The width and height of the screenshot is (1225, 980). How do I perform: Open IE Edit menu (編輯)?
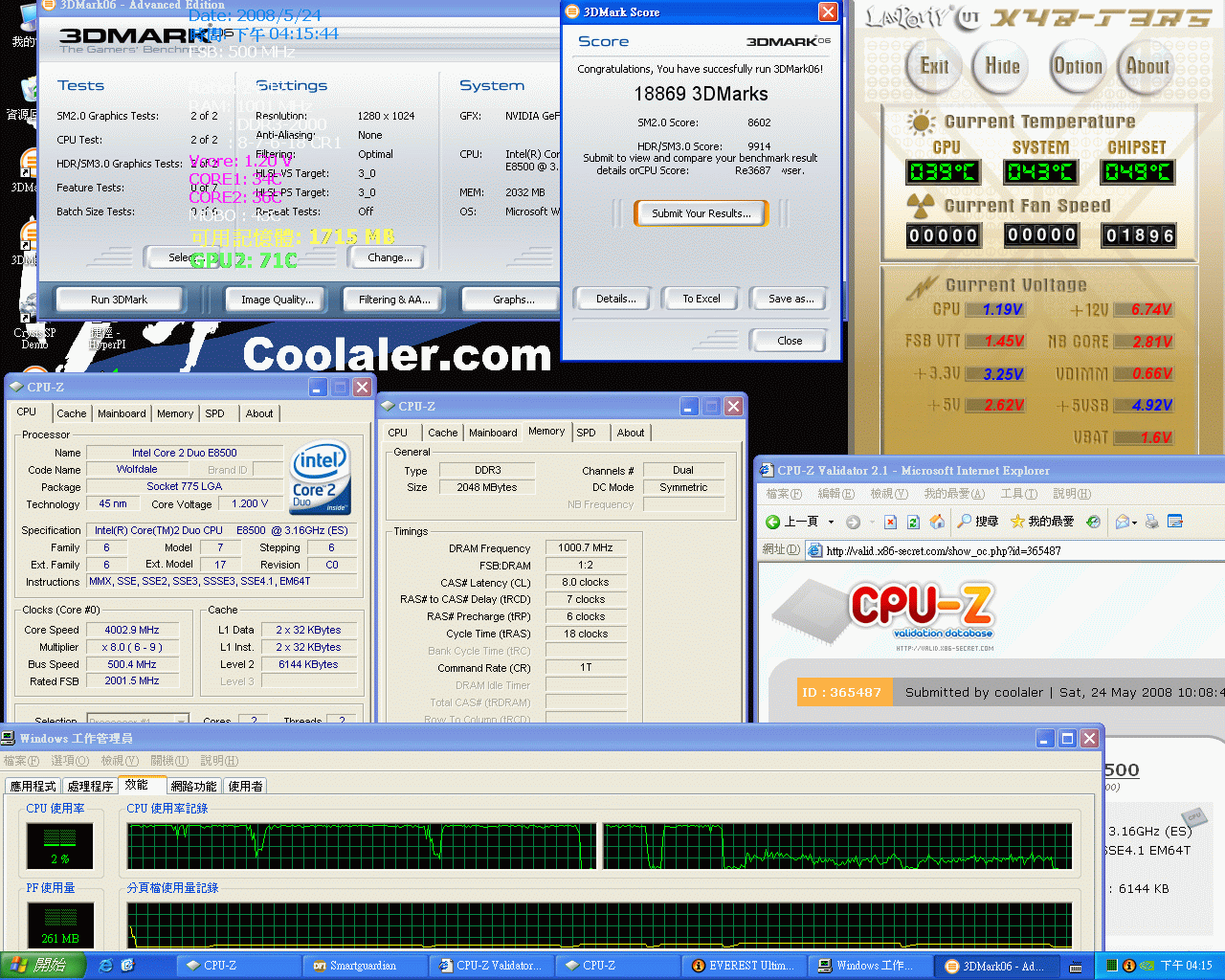click(x=835, y=494)
